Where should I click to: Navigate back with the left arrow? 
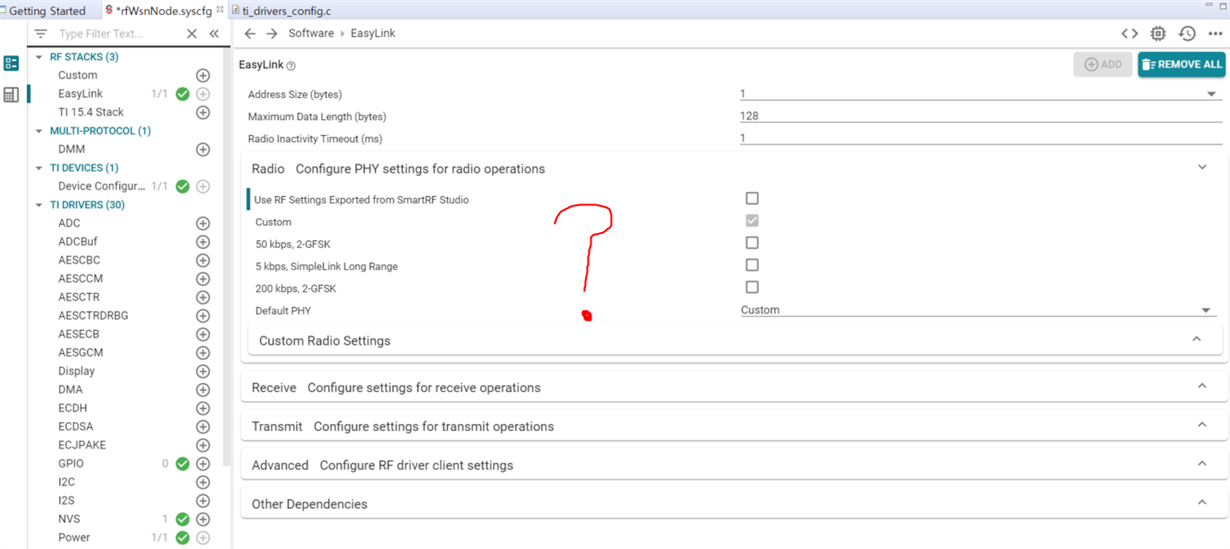250,33
